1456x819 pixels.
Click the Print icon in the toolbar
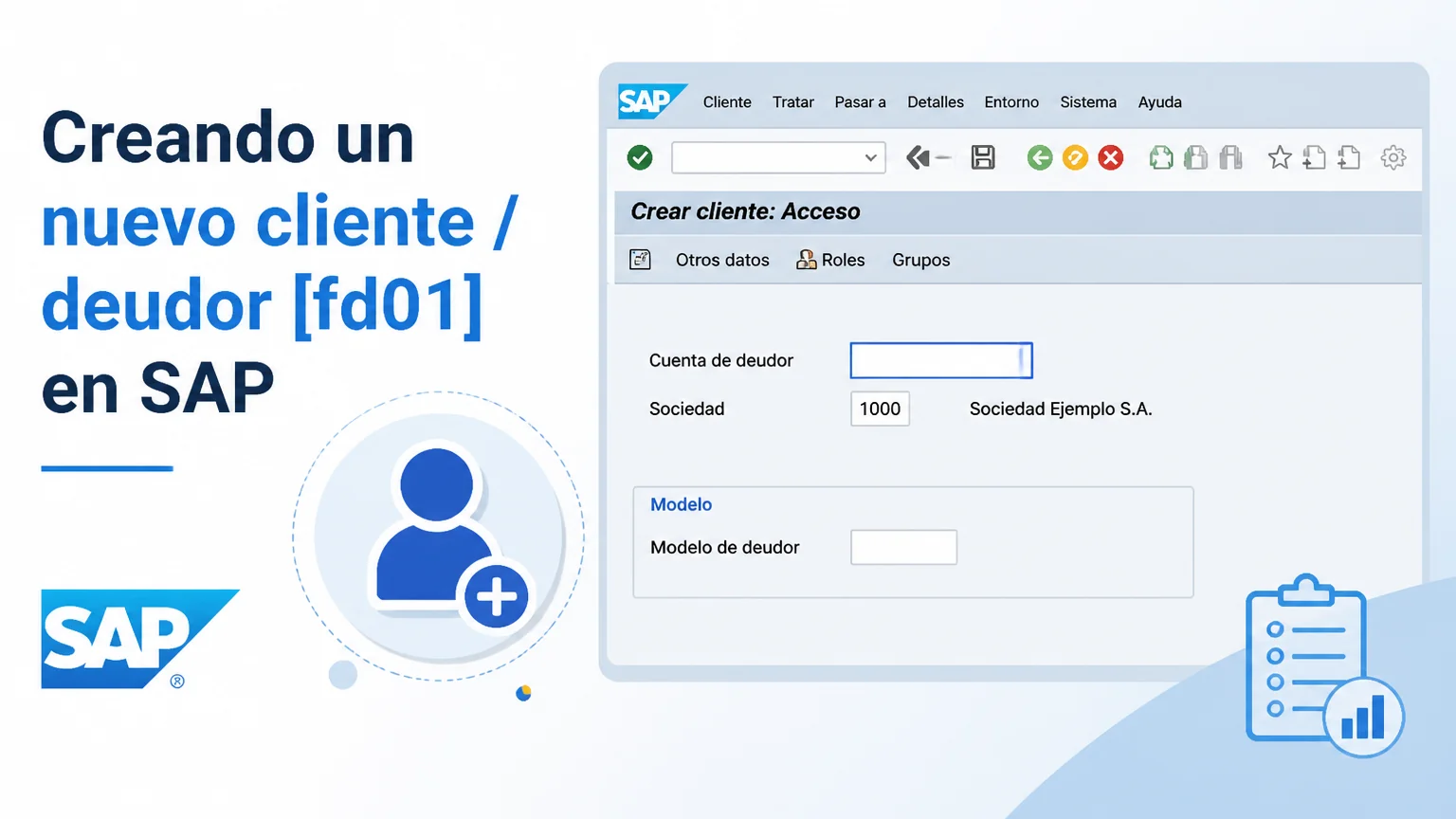pyautogui.click(x=1161, y=157)
